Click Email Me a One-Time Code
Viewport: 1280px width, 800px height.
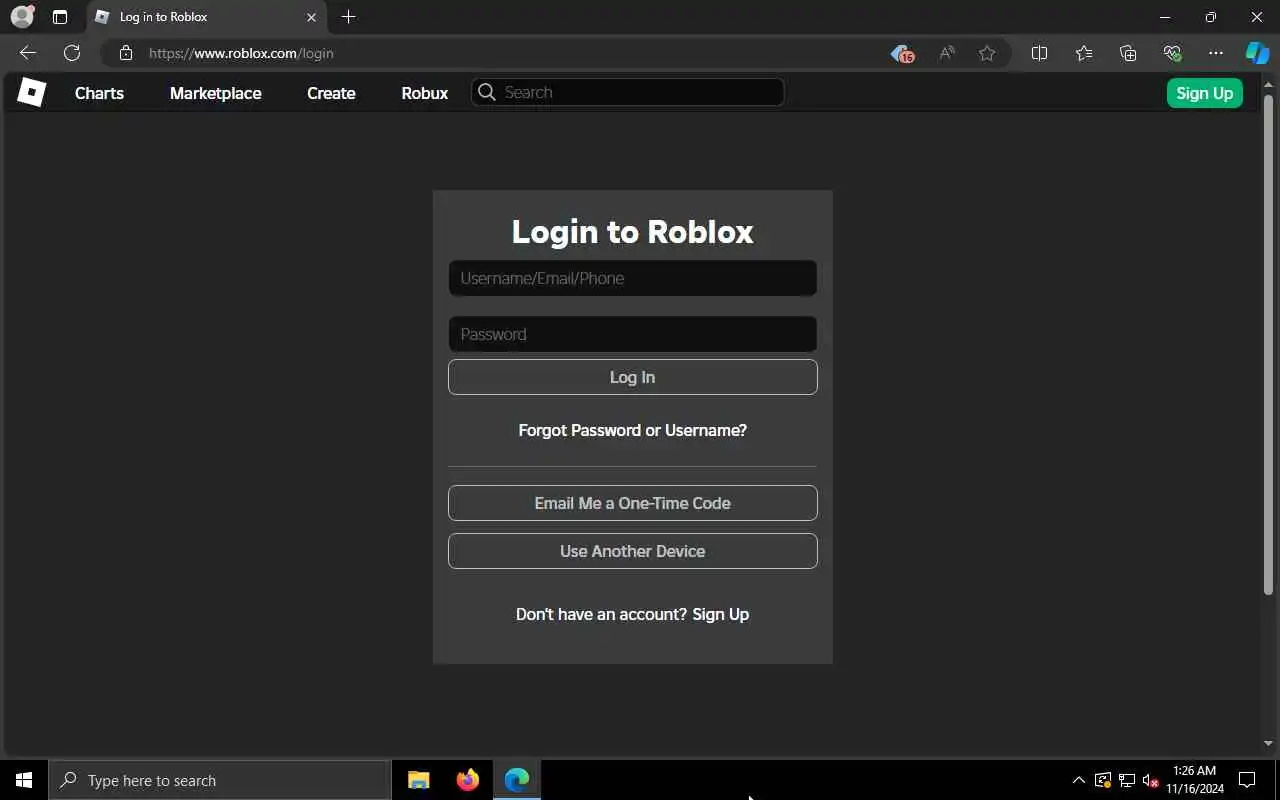point(632,503)
